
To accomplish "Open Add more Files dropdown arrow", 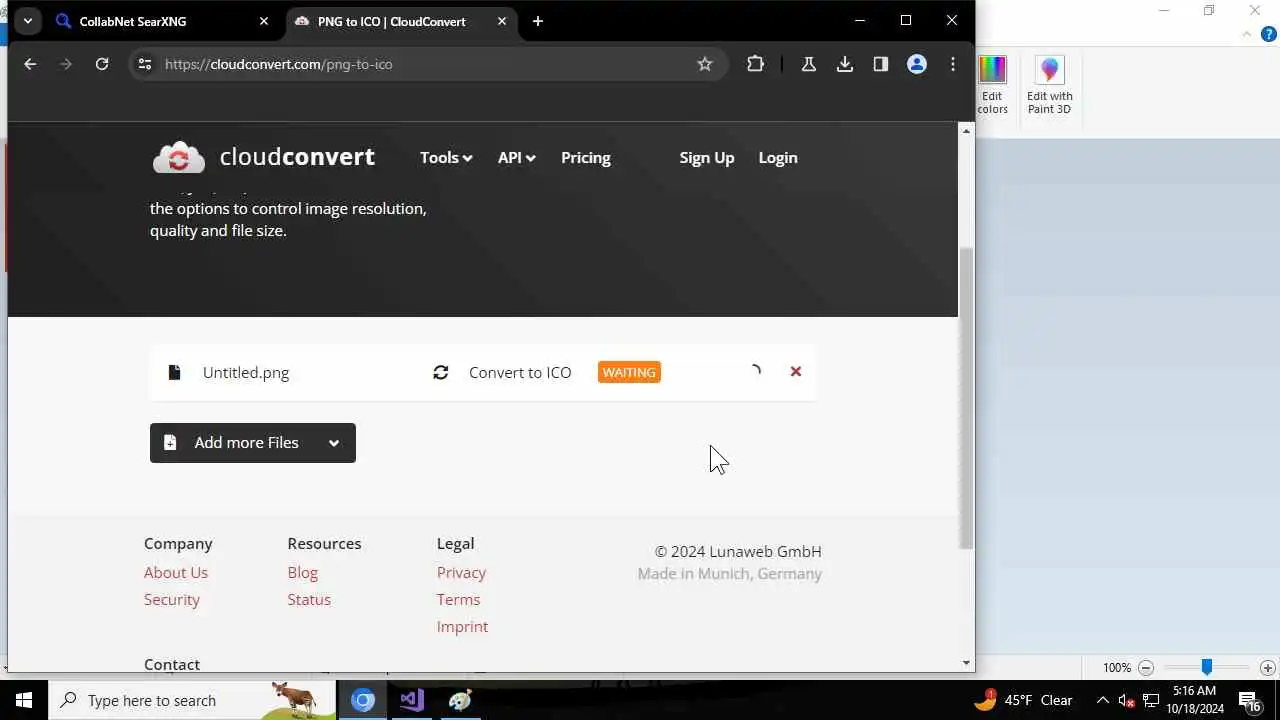I will [334, 443].
